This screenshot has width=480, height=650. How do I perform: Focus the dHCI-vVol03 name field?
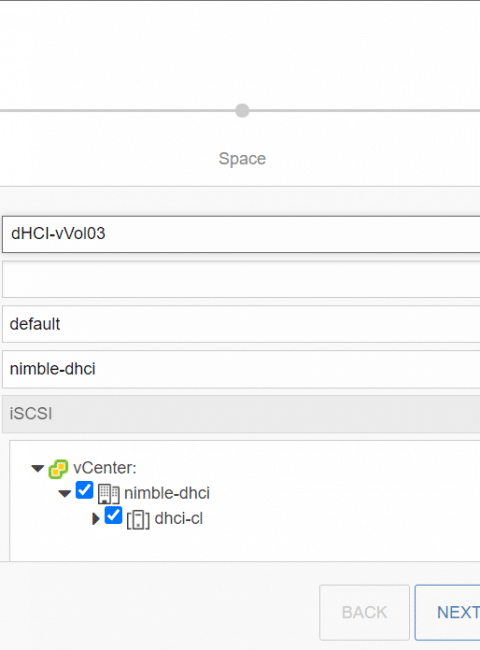pyautogui.click(x=241, y=234)
